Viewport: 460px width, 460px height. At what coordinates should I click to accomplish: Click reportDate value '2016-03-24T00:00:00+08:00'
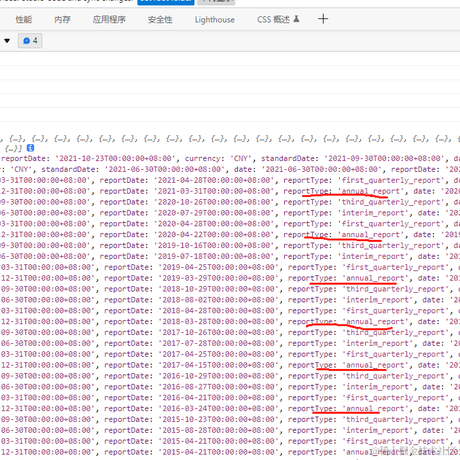coord(219,409)
